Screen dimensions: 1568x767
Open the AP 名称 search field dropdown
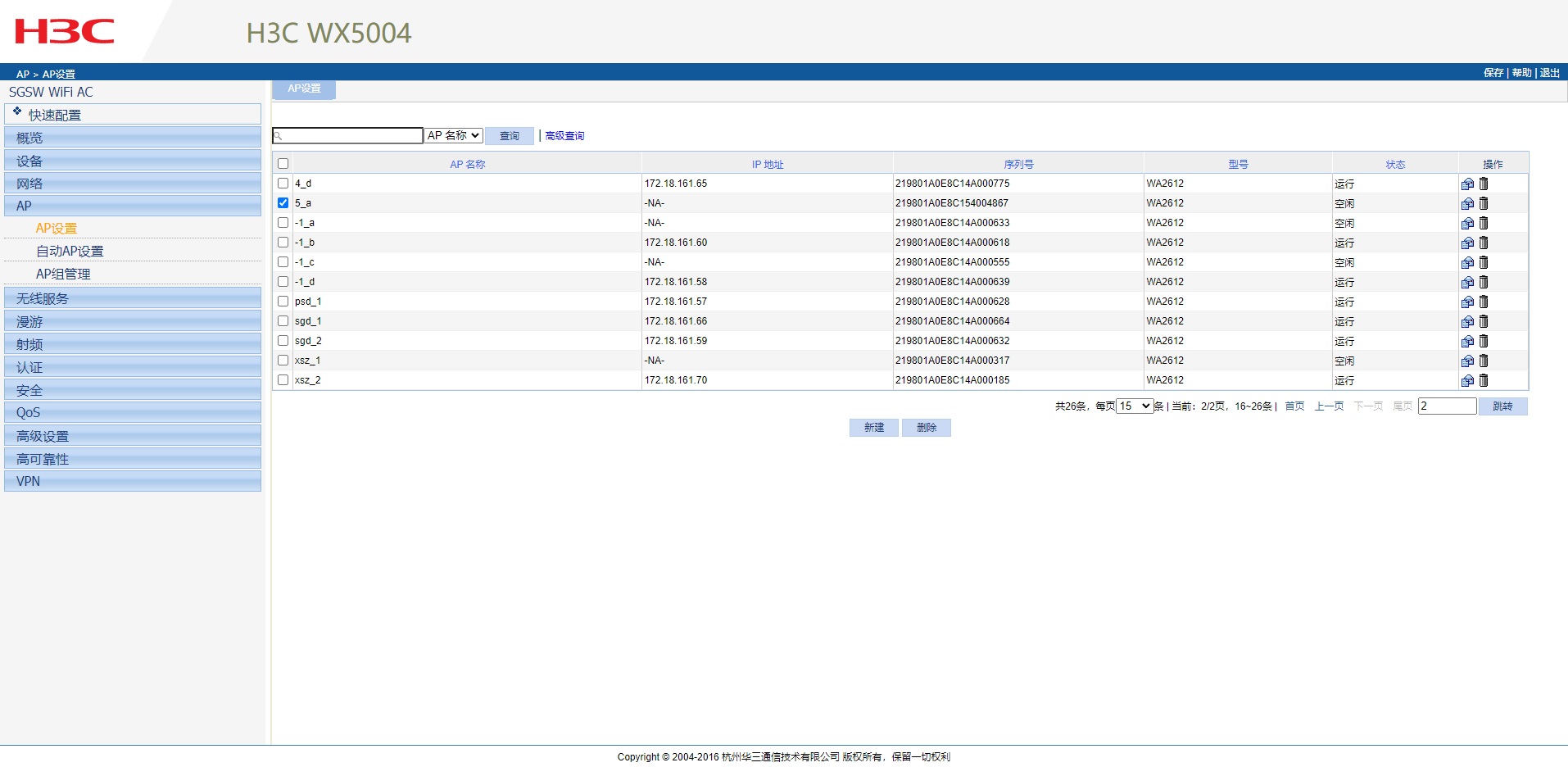[454, 136]
